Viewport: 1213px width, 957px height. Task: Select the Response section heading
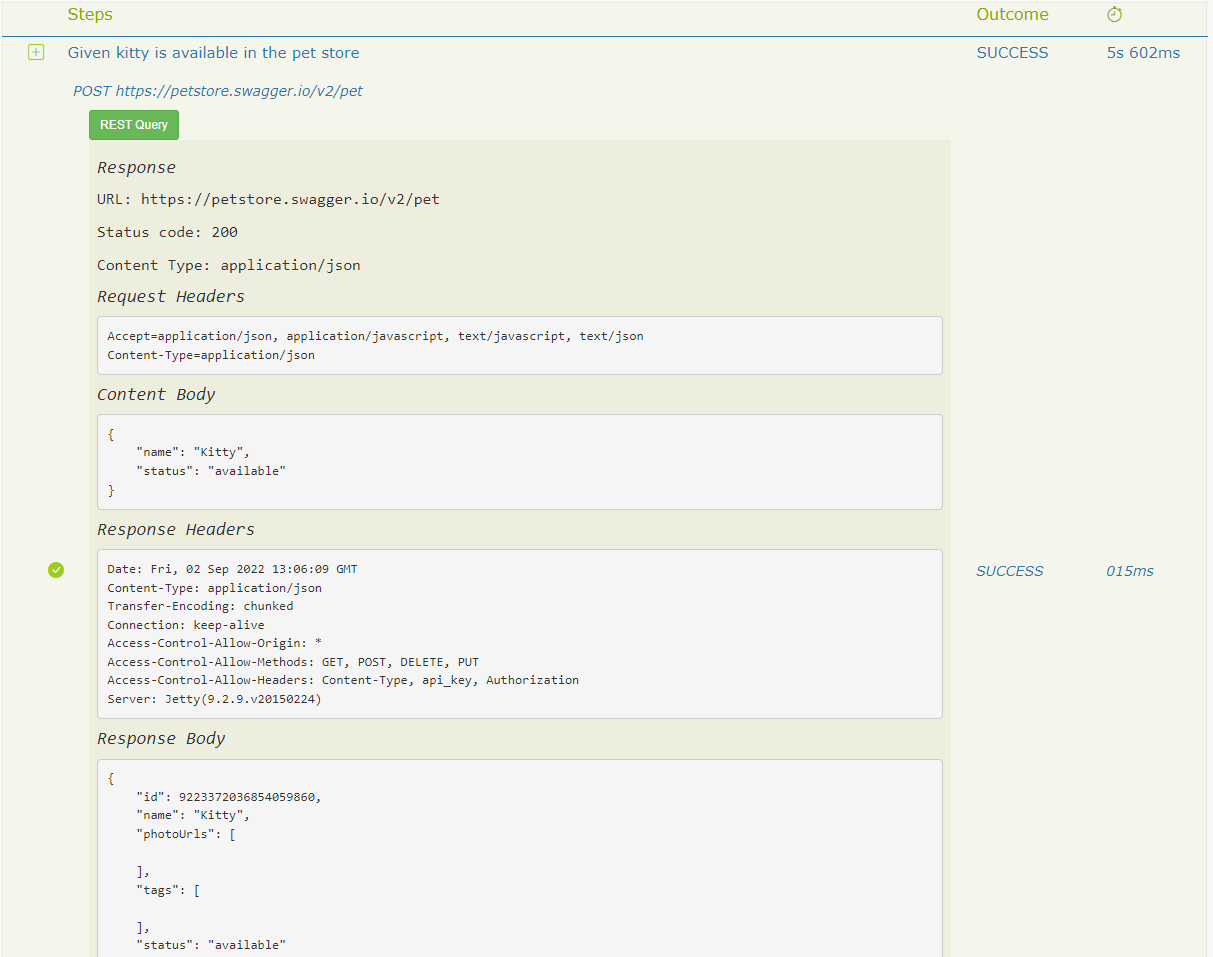point(136,167)
